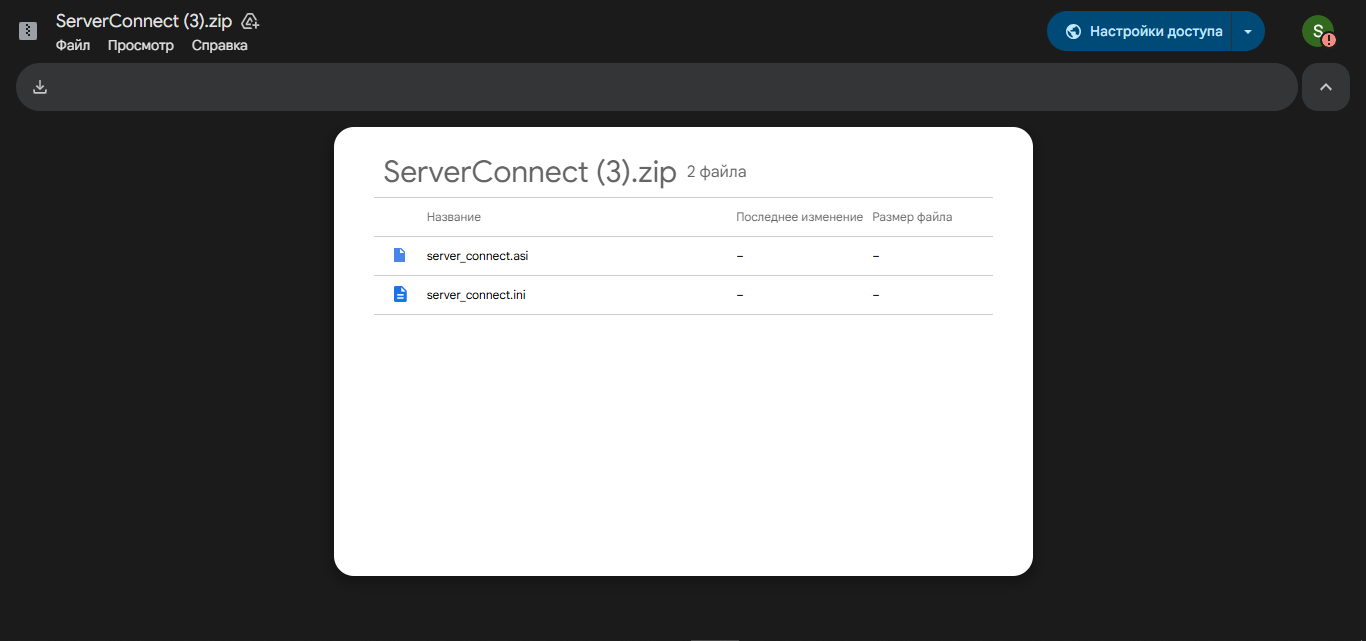This screenshot has height=641, width=1366.
Task: Open the server_connect.asi file name
Action: click(477, 256)
